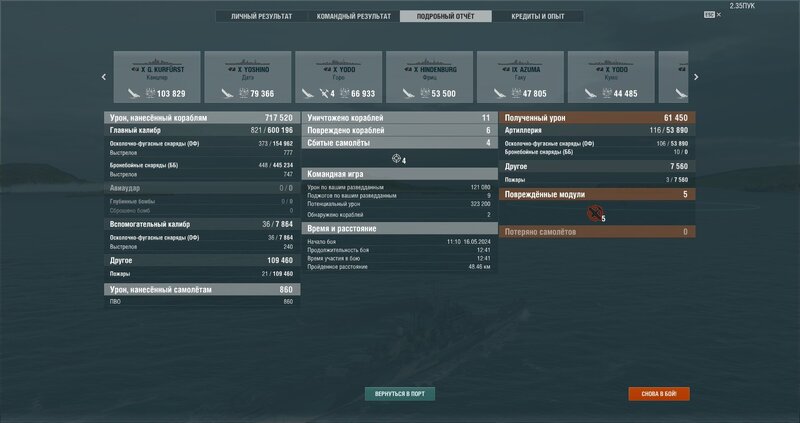The width and height of the screenshot is (800, 423).
Task: Click the damage icon beside 44 485 on Yodo card
Action: click(607, 93)
